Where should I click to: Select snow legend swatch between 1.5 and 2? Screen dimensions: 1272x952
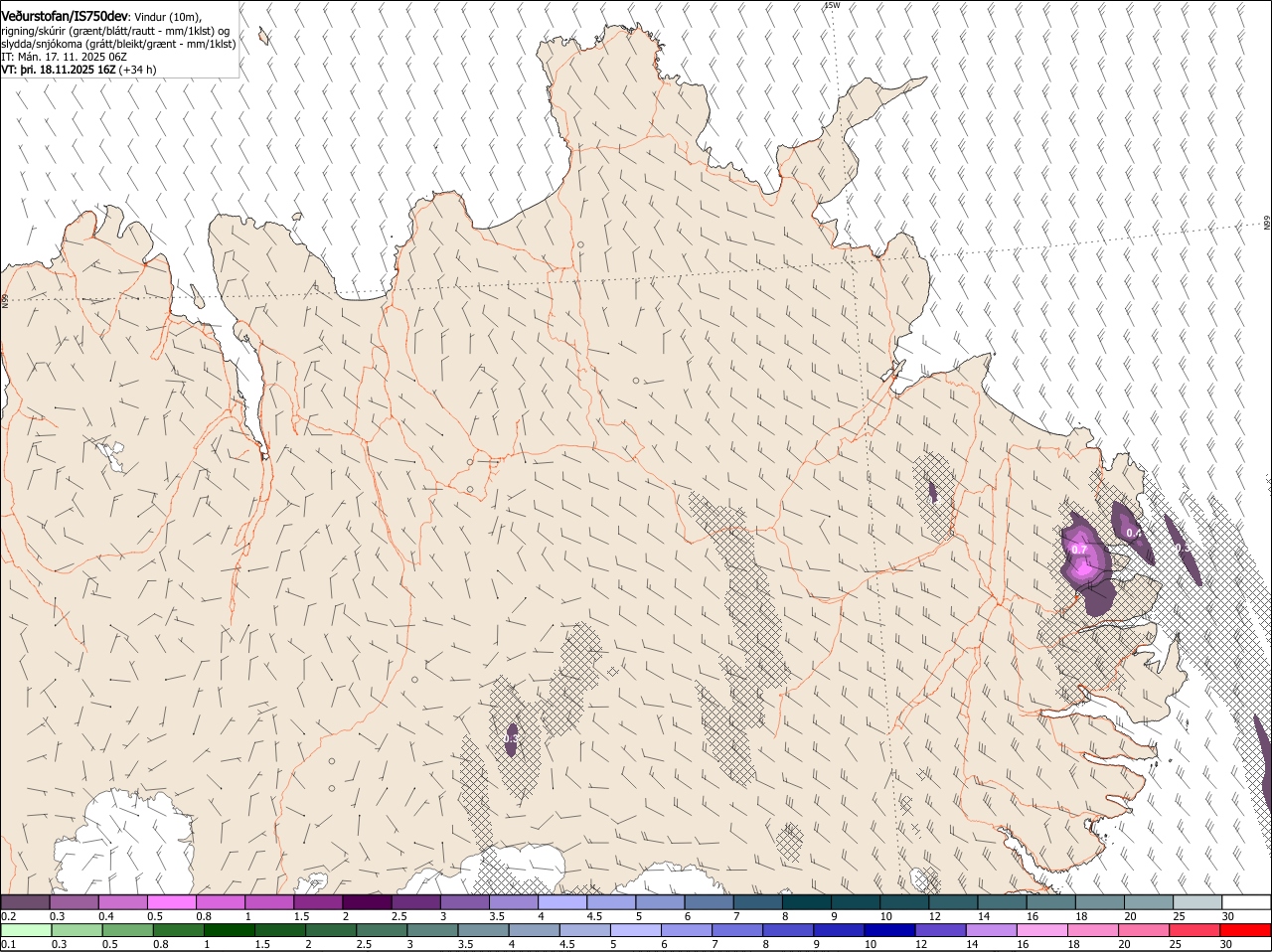point(318,902)
